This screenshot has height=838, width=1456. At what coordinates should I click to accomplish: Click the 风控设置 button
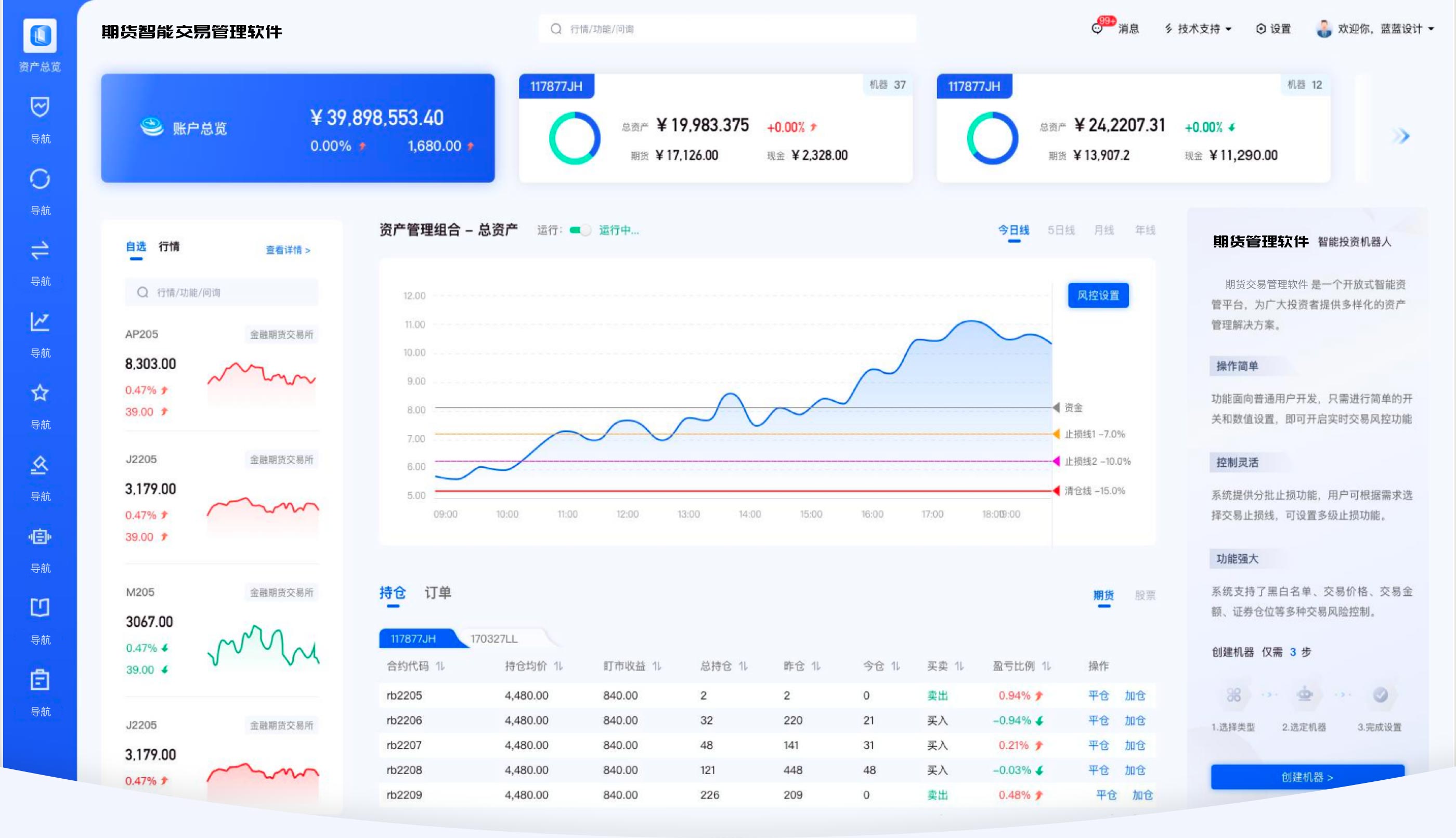click(x=1098, y=295)
